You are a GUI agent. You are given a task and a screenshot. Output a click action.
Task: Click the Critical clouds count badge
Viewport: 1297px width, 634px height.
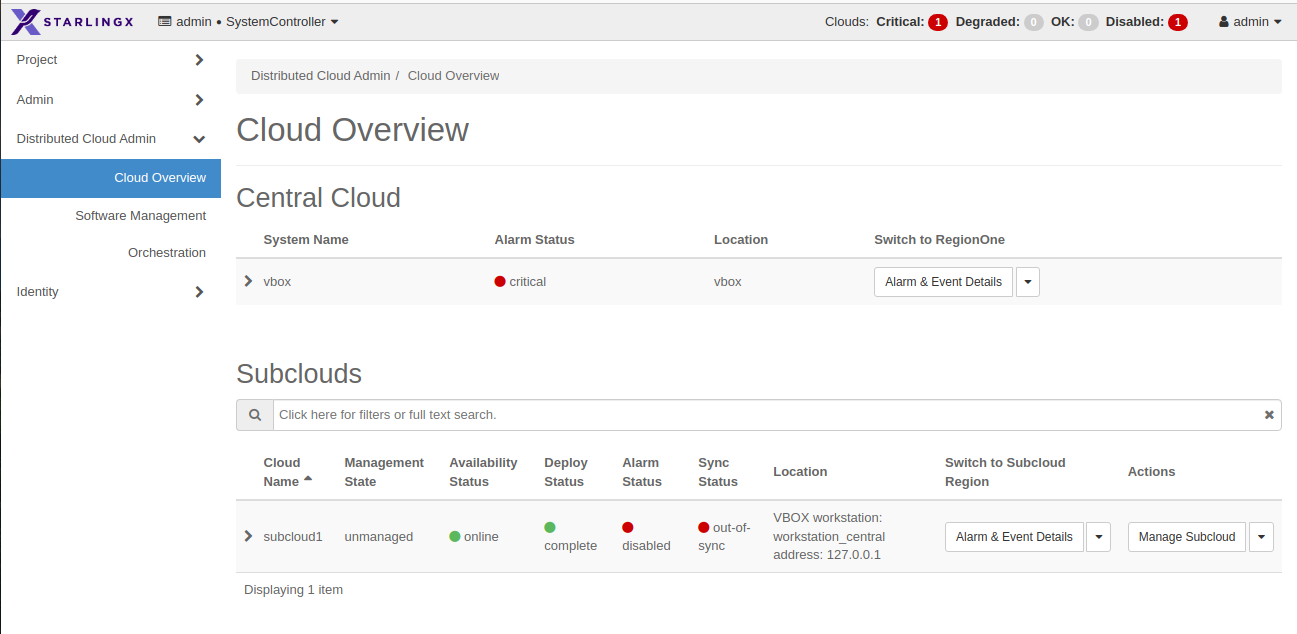pyautogui.click(x=937, y=22)
